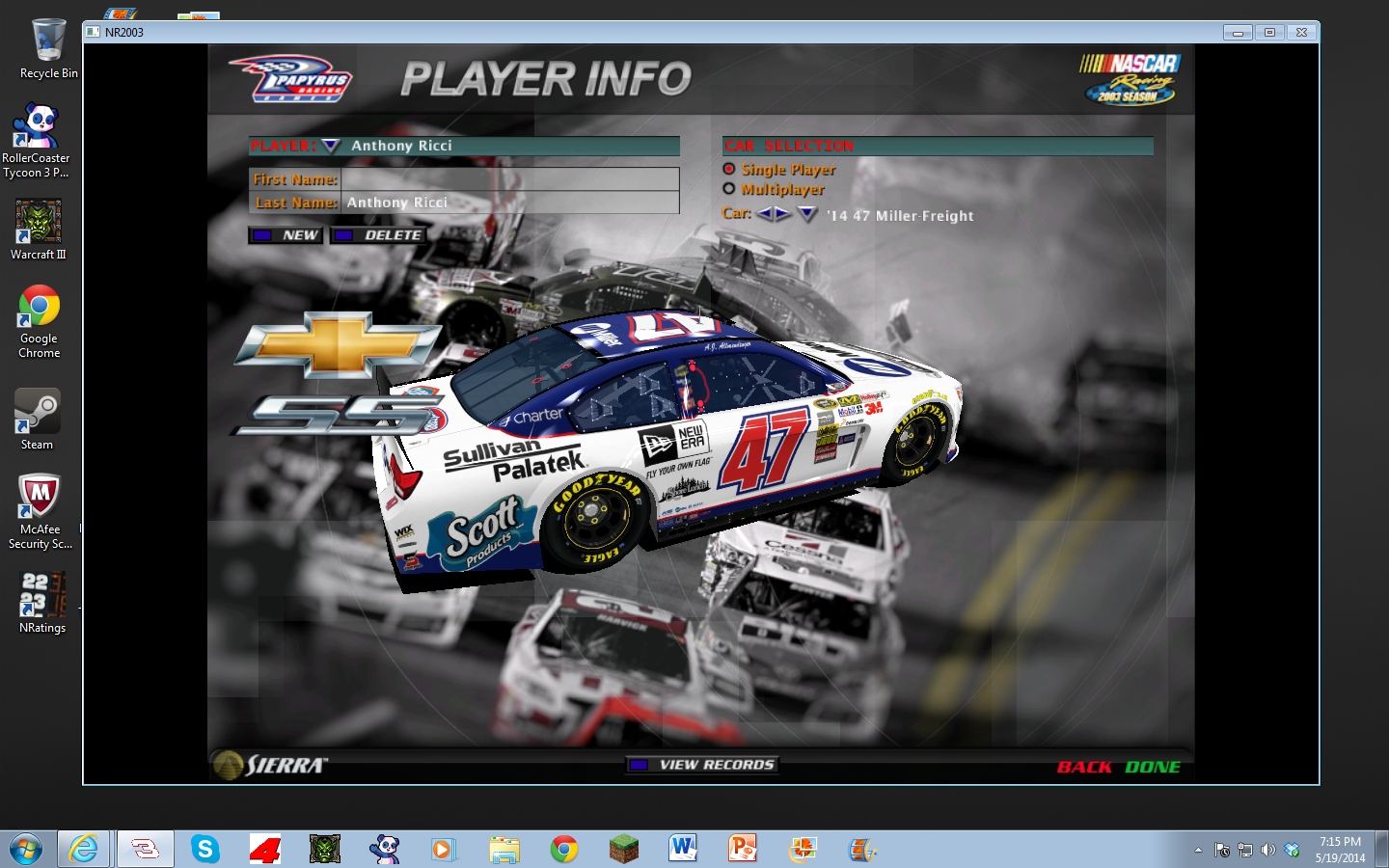Open RollerCoaster Tycoon 3 desktop shortcut
This screenshot has height=868, width=1389.
coord(37,141)
